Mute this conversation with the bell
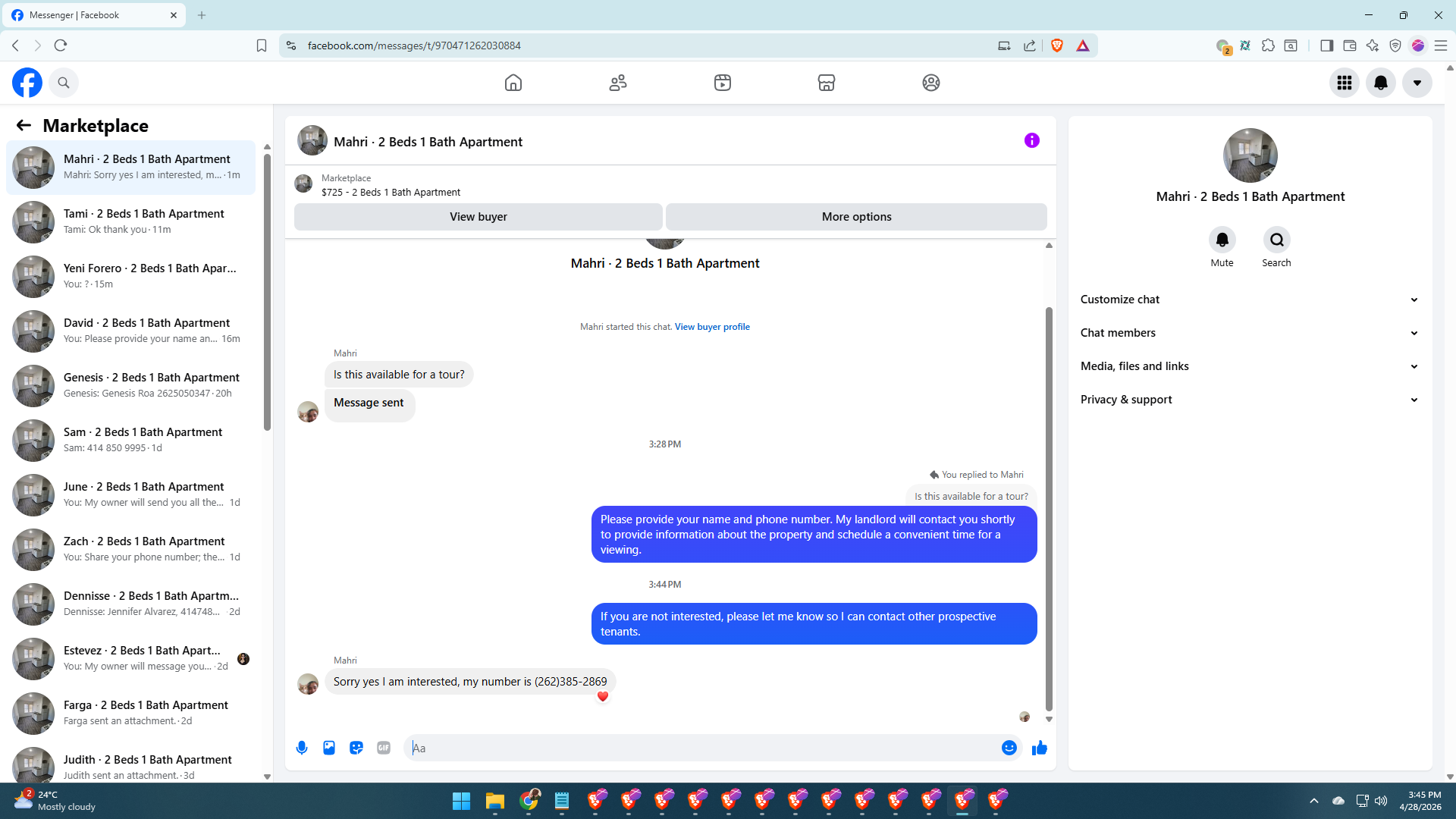 coord(1222,240)
